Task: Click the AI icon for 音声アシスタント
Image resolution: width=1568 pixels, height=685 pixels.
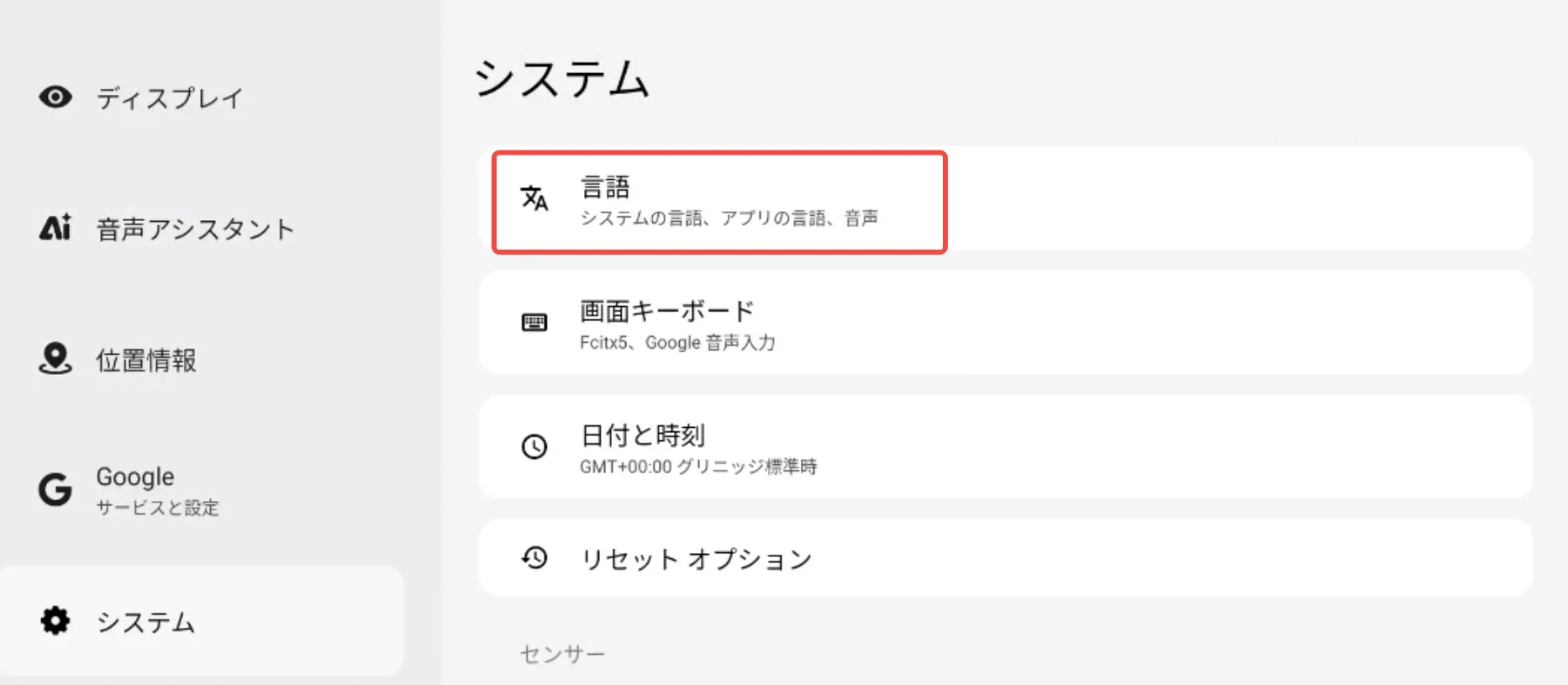Action: 55,228
